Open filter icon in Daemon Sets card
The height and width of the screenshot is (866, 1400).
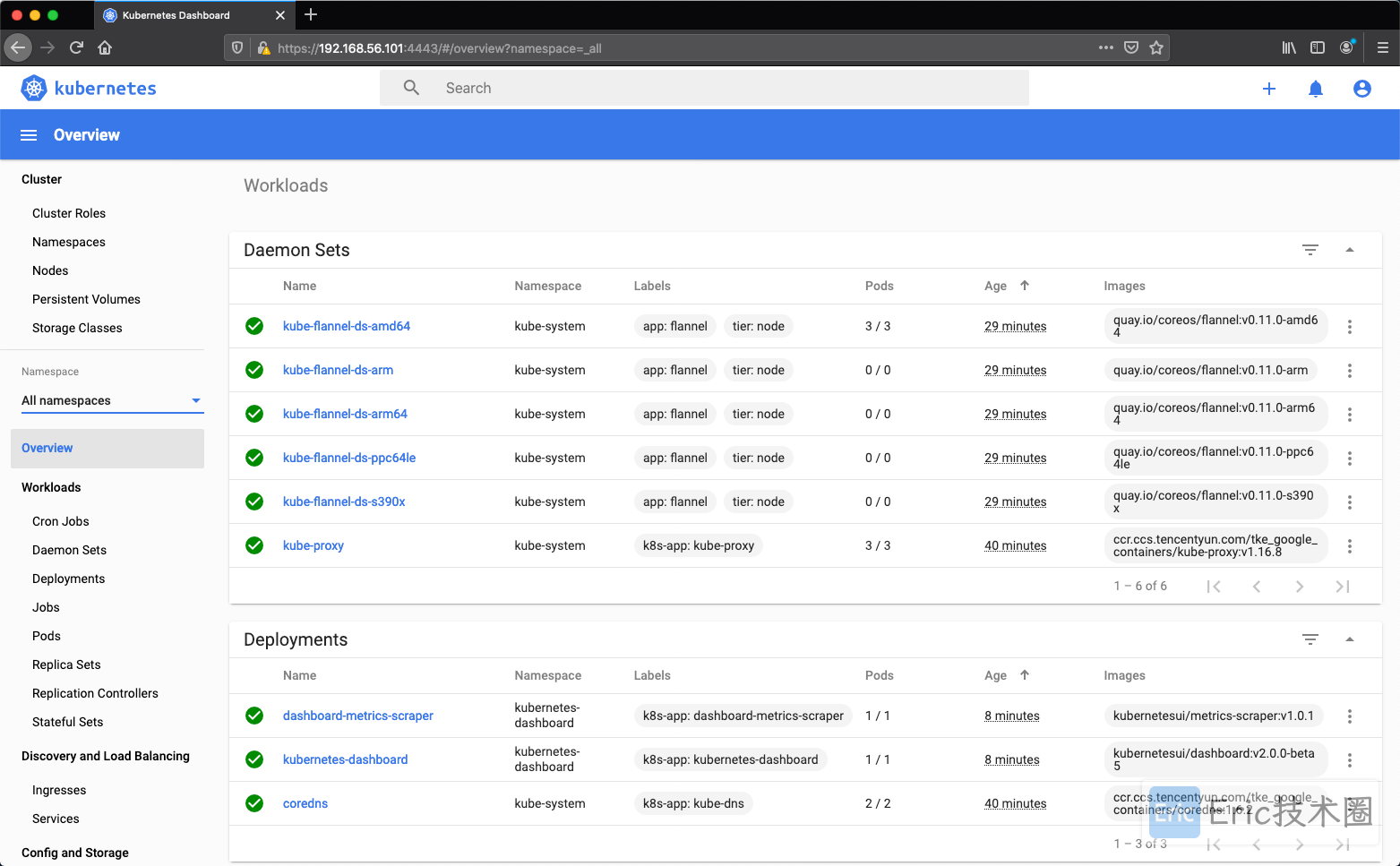1310,250
